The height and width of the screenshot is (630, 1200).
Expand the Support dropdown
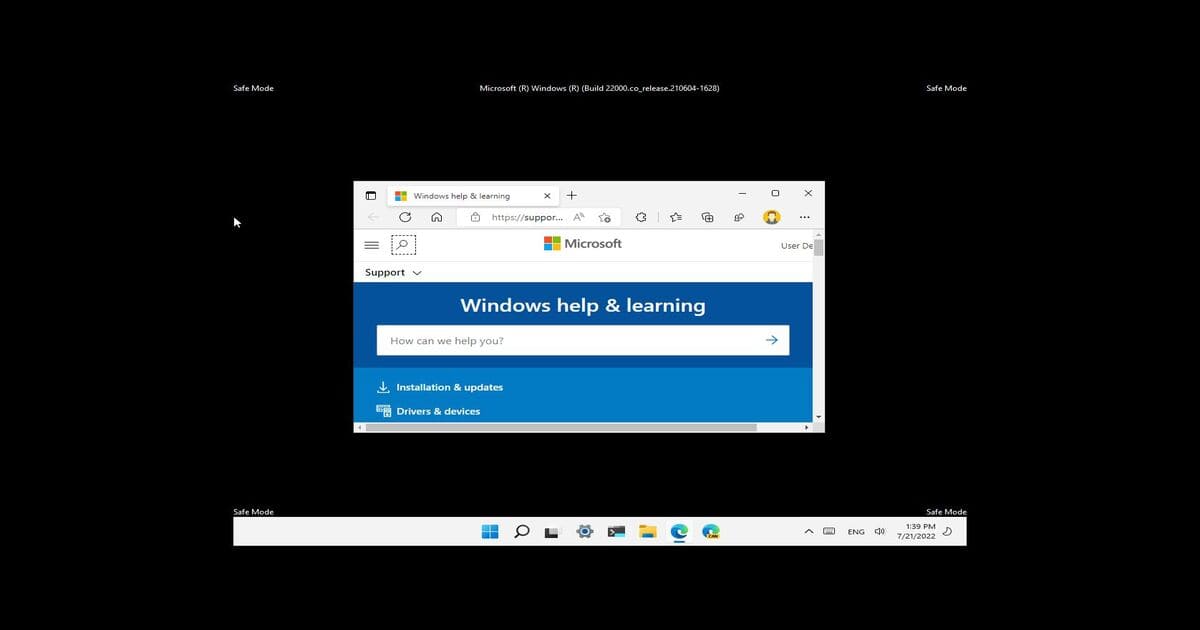point(392,272)
